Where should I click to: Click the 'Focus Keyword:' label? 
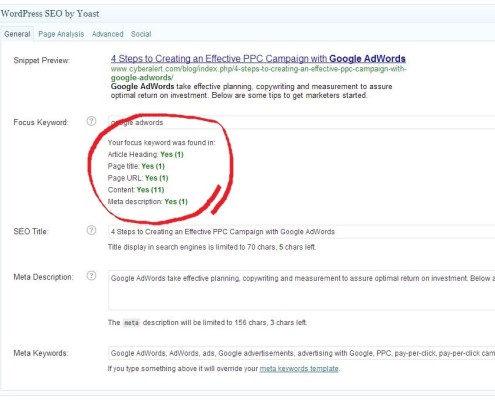coord(41,122)
